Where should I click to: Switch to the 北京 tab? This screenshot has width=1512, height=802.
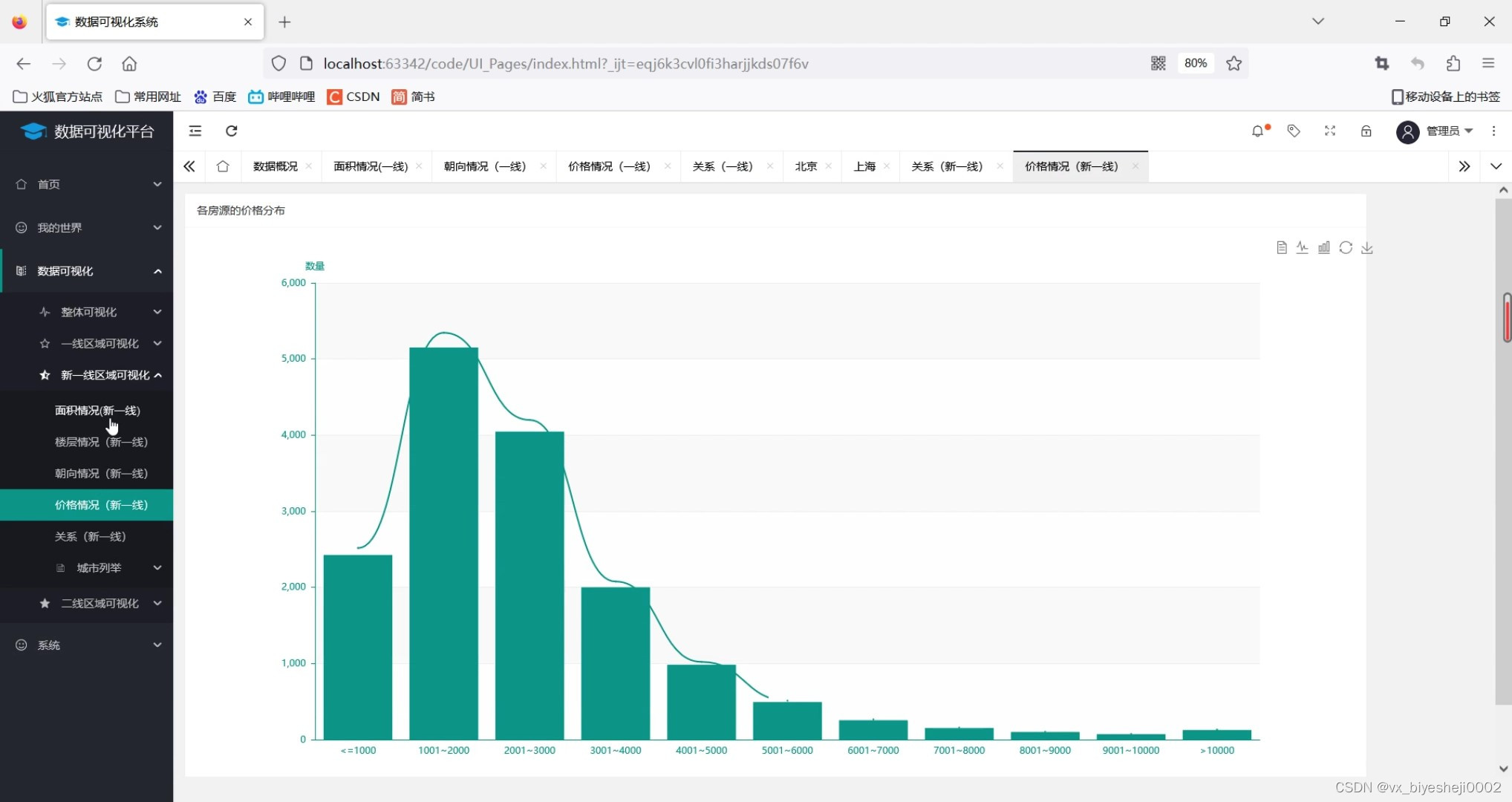coord(805,166)
